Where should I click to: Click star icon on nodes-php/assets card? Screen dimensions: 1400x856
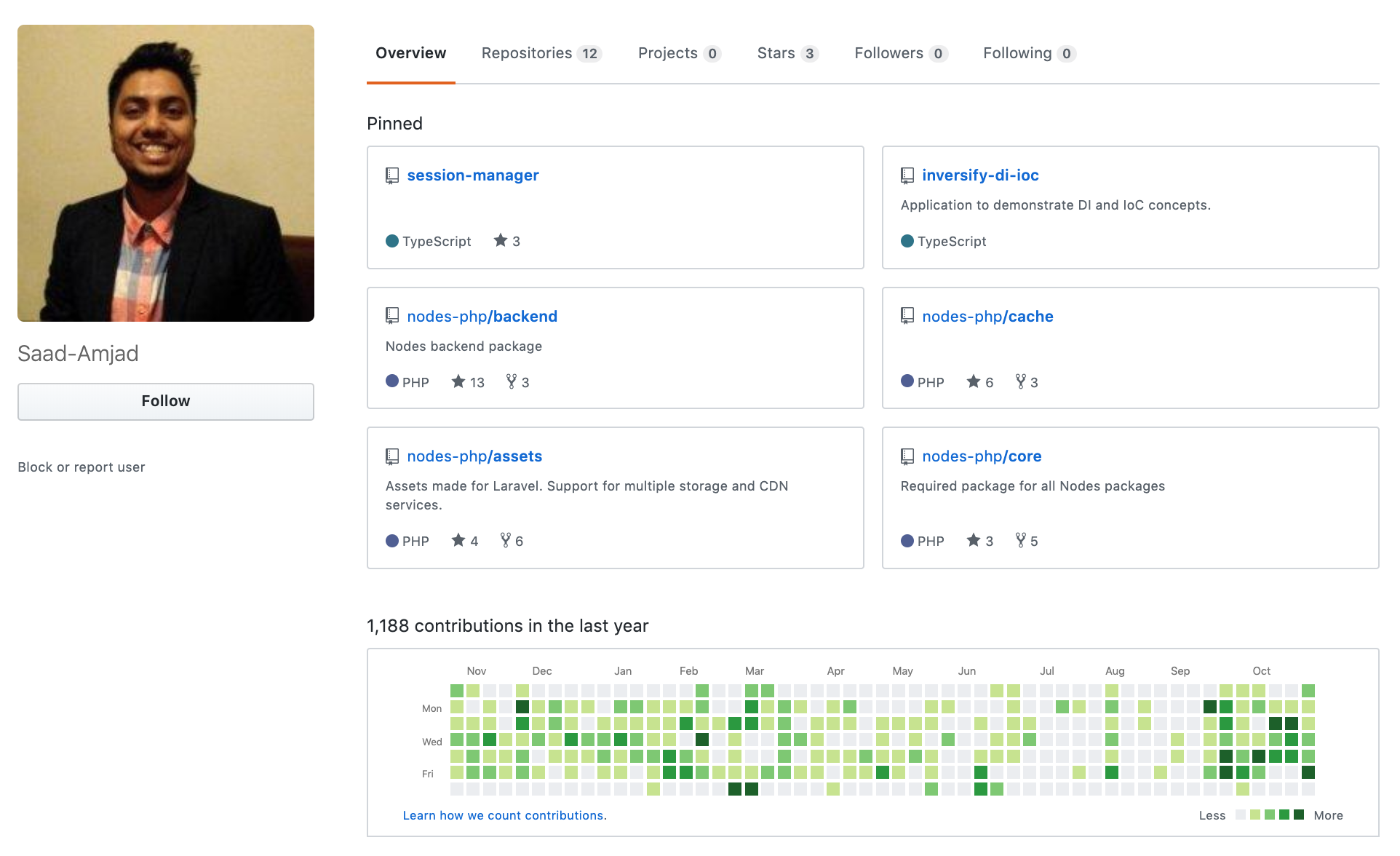tap(458, 540)
